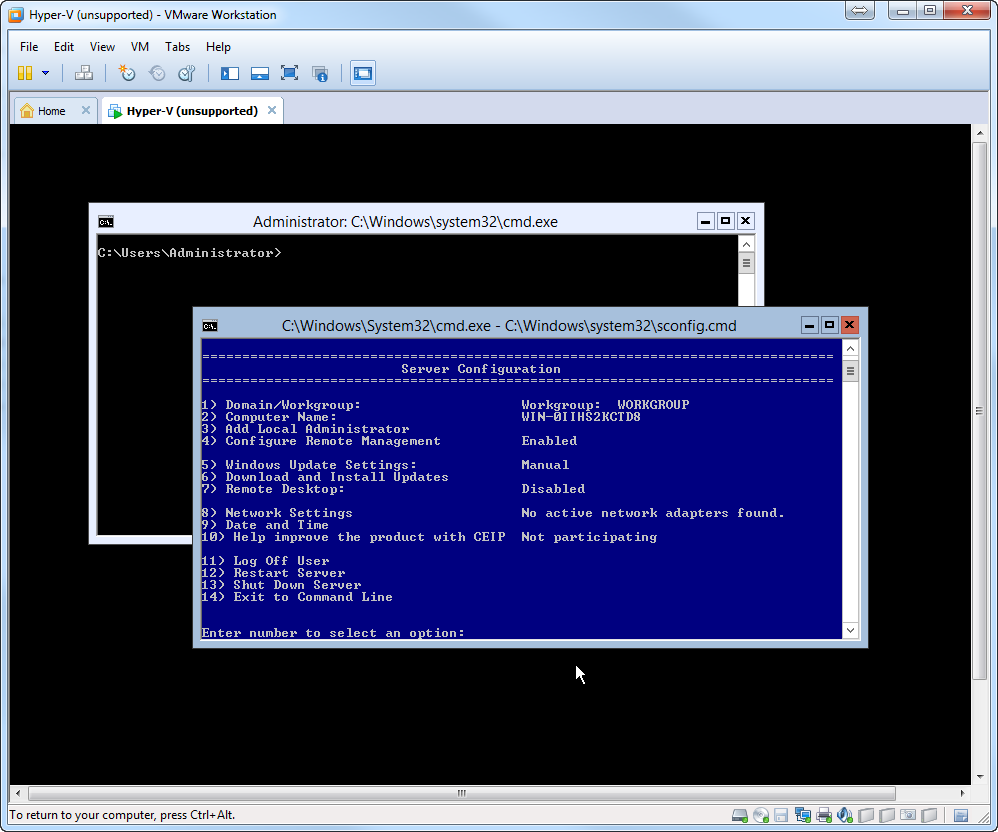Open the View menu
The width and height of the screenshot is (998, 832).
[102, 46]
